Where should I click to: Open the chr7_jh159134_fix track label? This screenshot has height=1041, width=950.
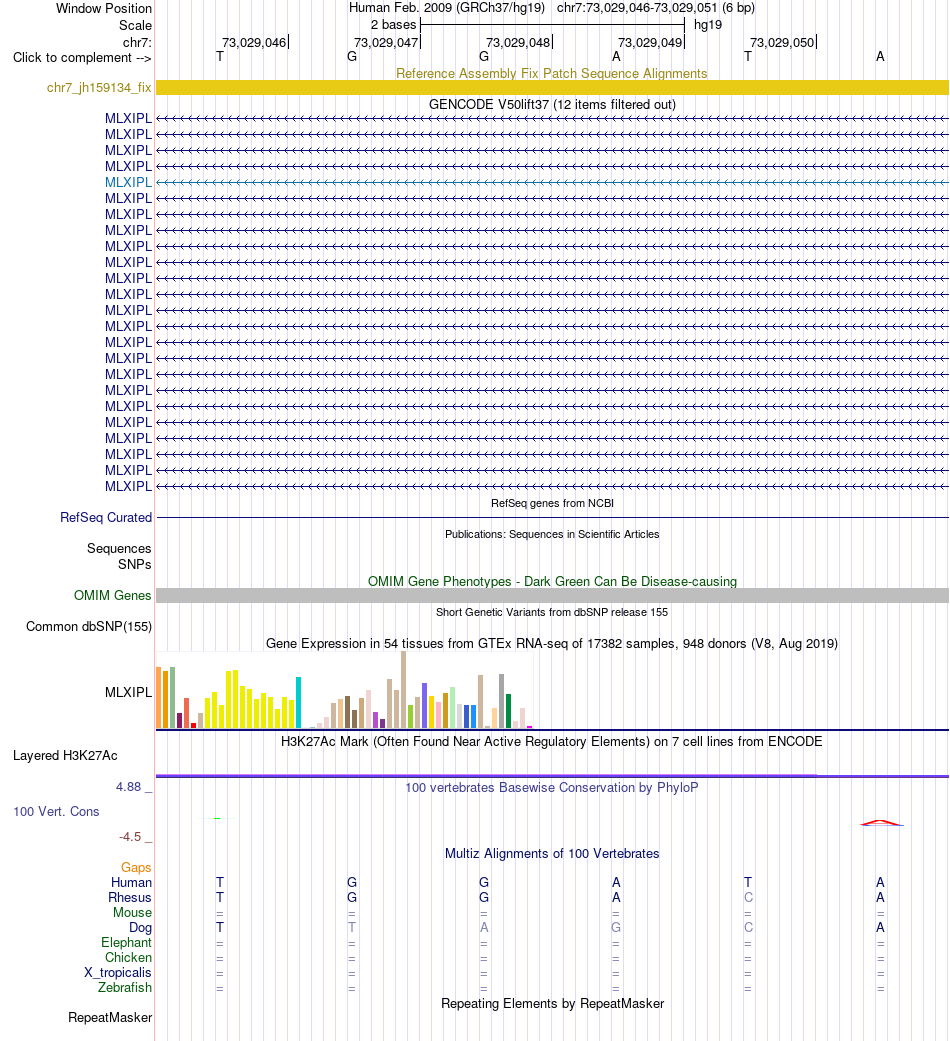(x=99, y=88)
